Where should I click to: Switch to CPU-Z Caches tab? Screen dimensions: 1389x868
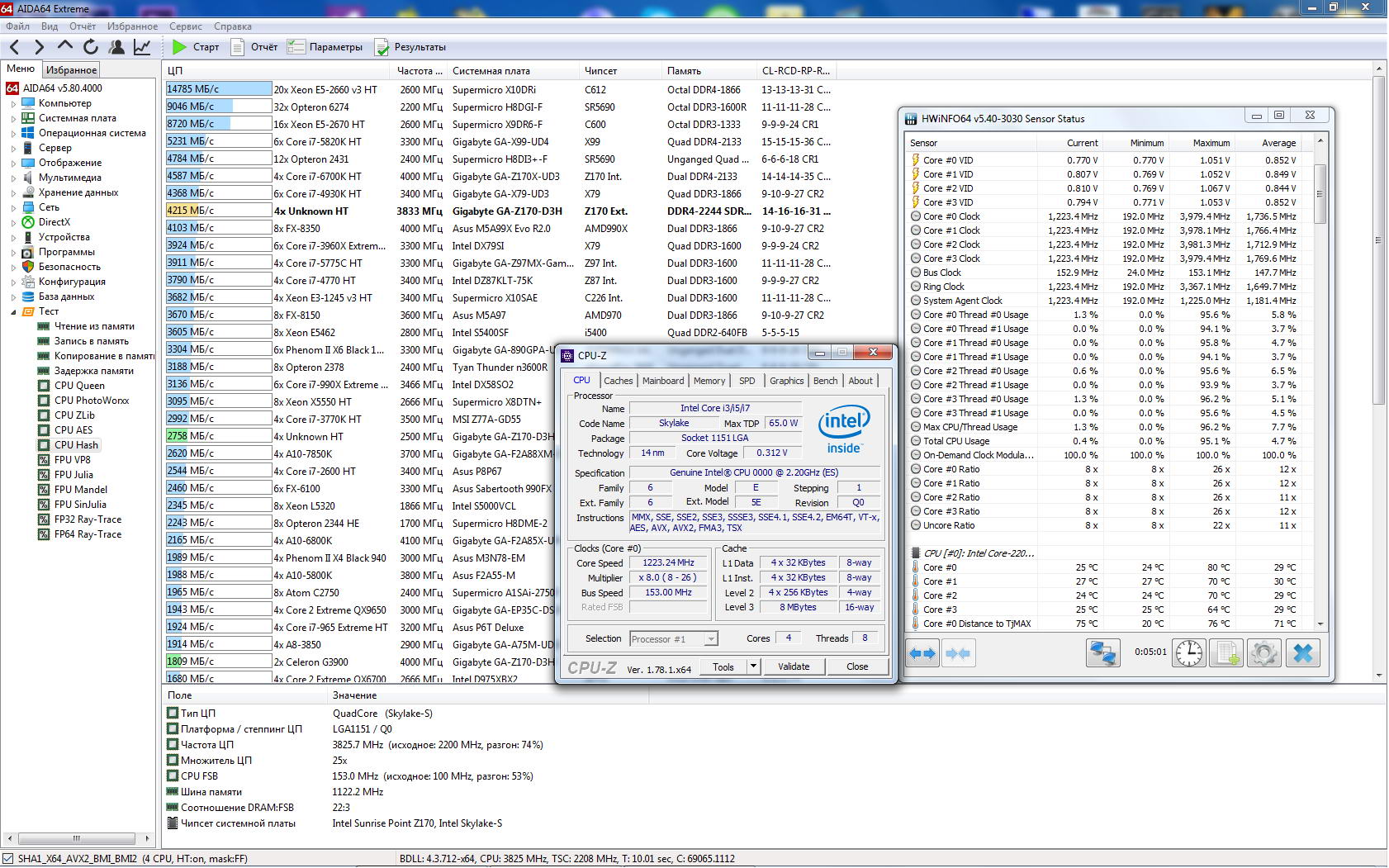(618, 381)
